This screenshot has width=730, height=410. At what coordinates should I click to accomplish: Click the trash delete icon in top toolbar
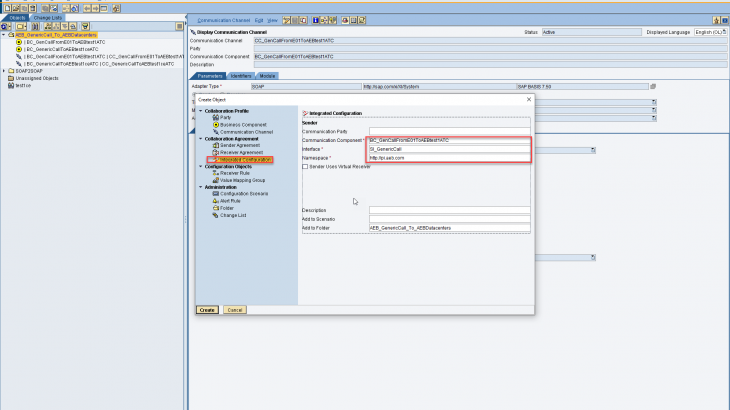pos(33,8)
